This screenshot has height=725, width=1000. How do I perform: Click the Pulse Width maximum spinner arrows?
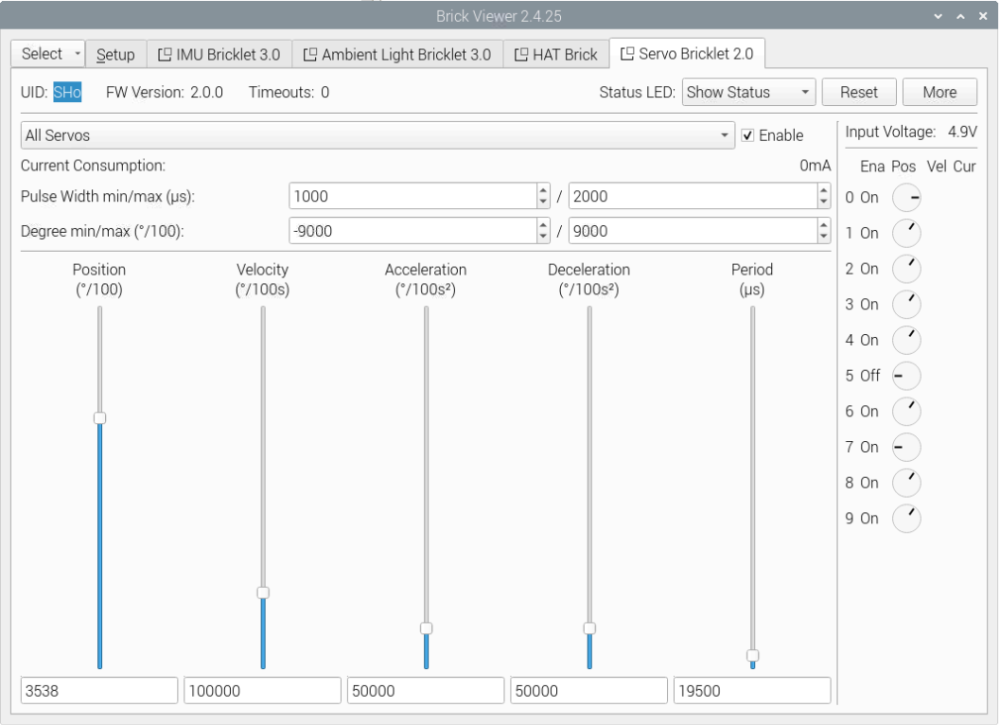[823, 196]
